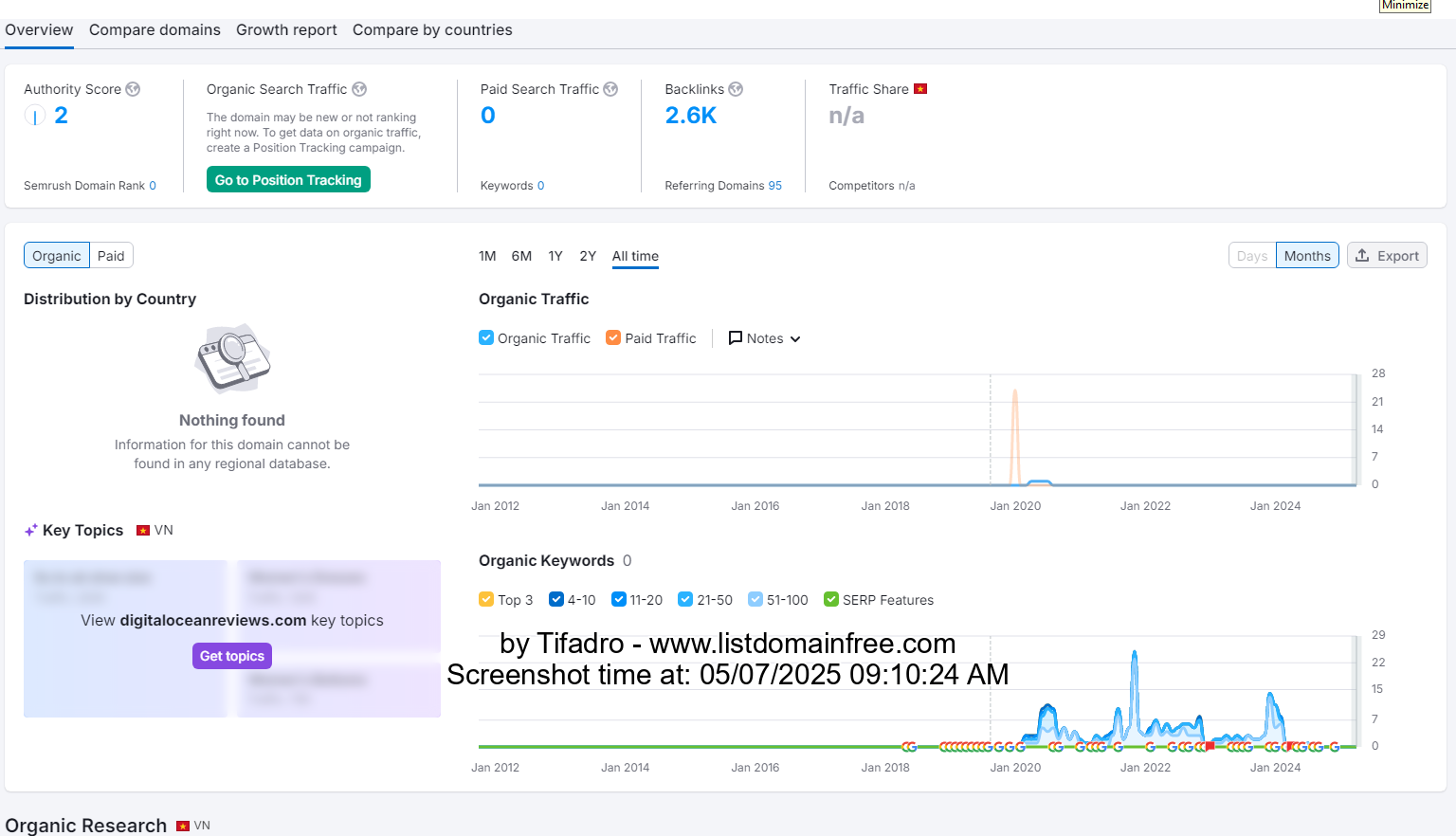The height and width of the screenshot is (836, 1456).
Task: Click Jan 2024 label on Organic Keywords chart
Action: point(1275,768)
